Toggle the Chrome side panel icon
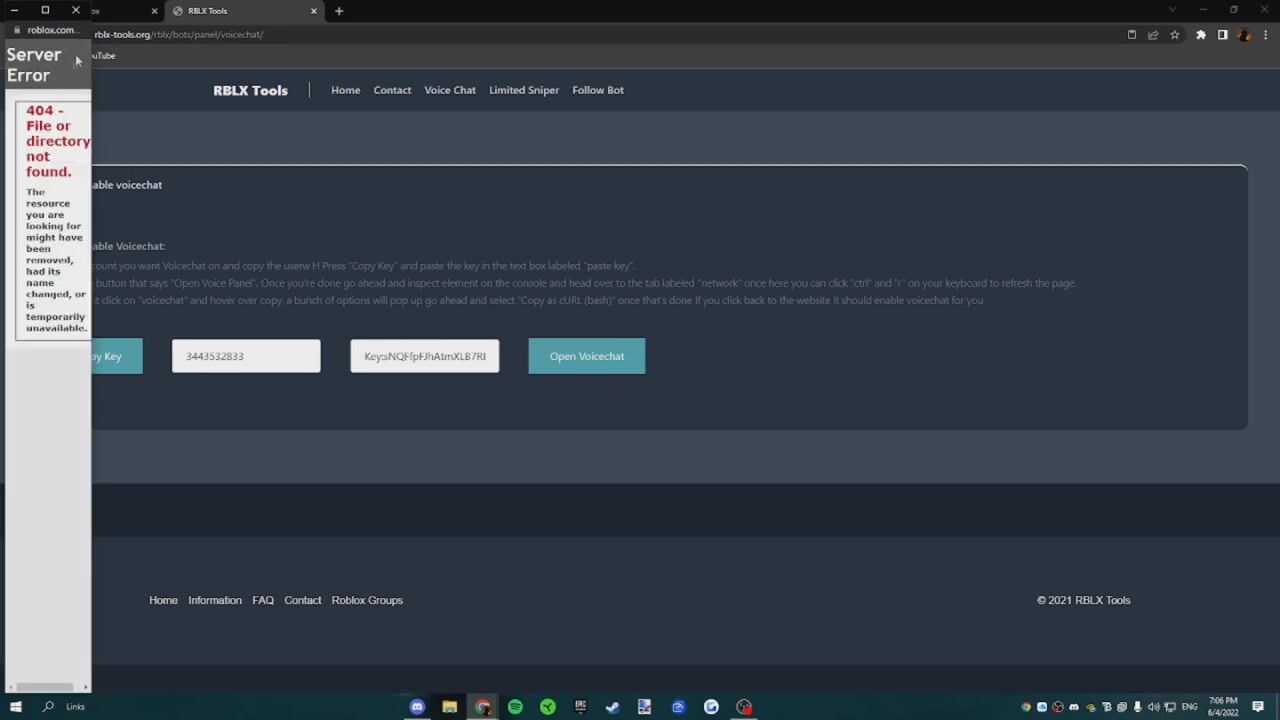 (1222, 35)
